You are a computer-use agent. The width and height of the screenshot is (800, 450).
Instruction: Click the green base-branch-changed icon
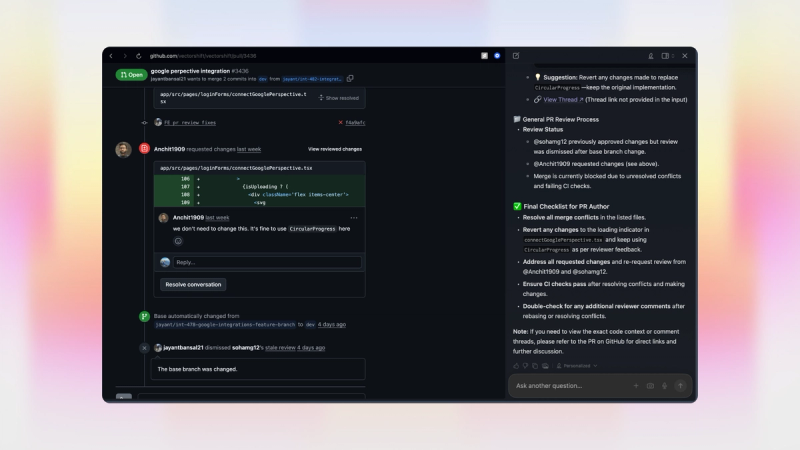tap(144, 316)
